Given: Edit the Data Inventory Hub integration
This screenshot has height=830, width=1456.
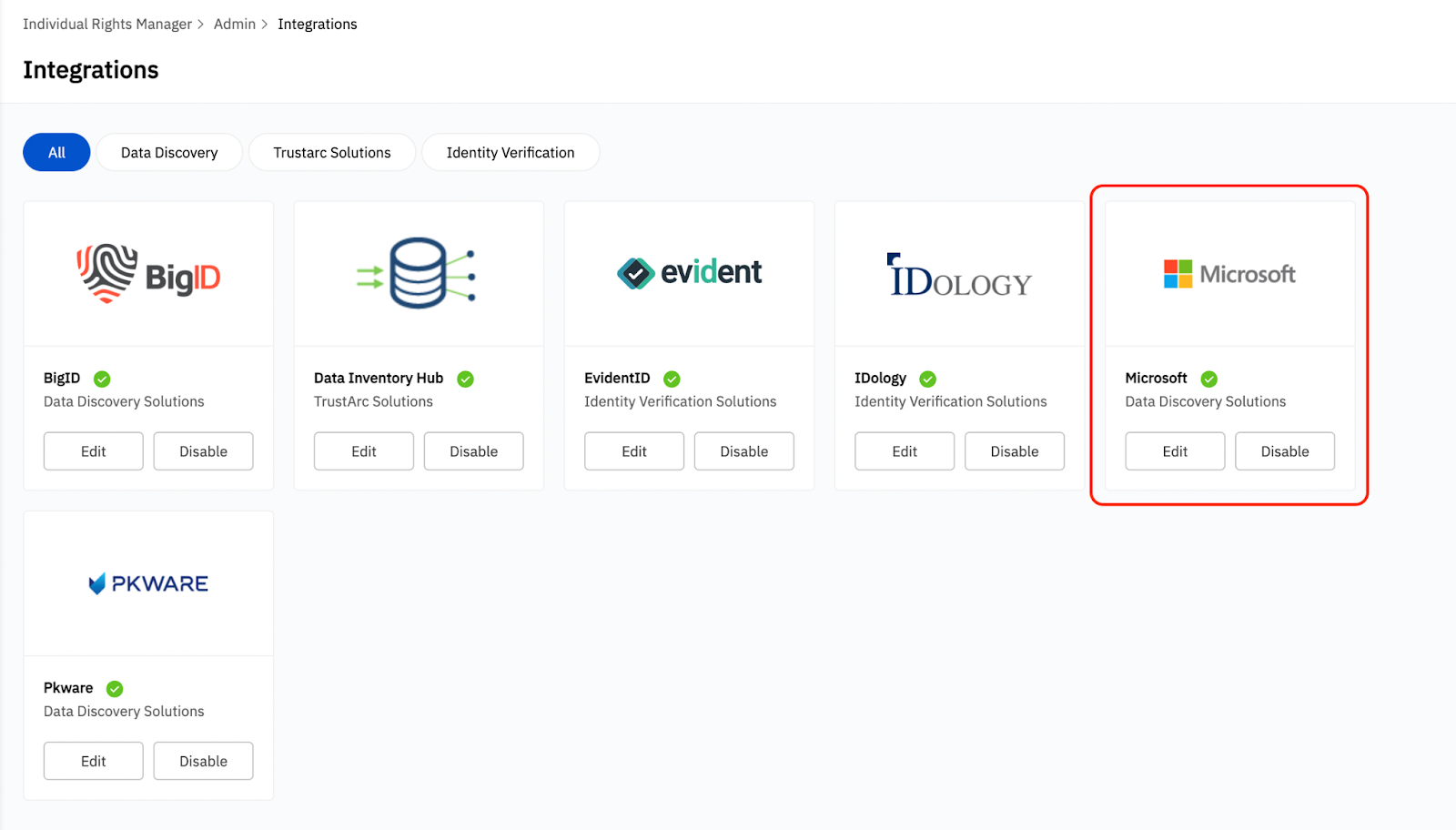Looking at the screenshot, I should tap(364, 451).
